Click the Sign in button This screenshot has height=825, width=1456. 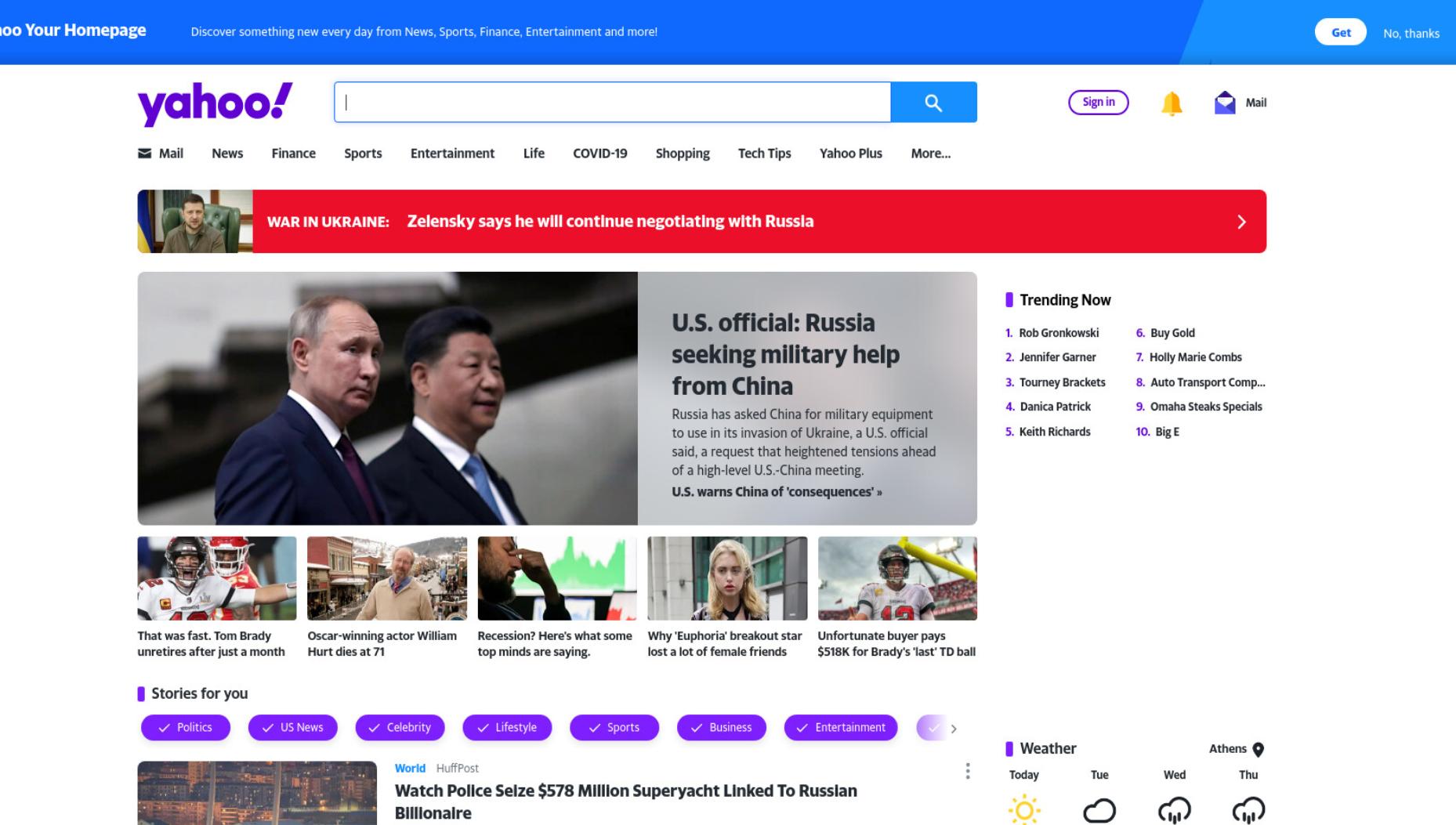click(1099, 102)
